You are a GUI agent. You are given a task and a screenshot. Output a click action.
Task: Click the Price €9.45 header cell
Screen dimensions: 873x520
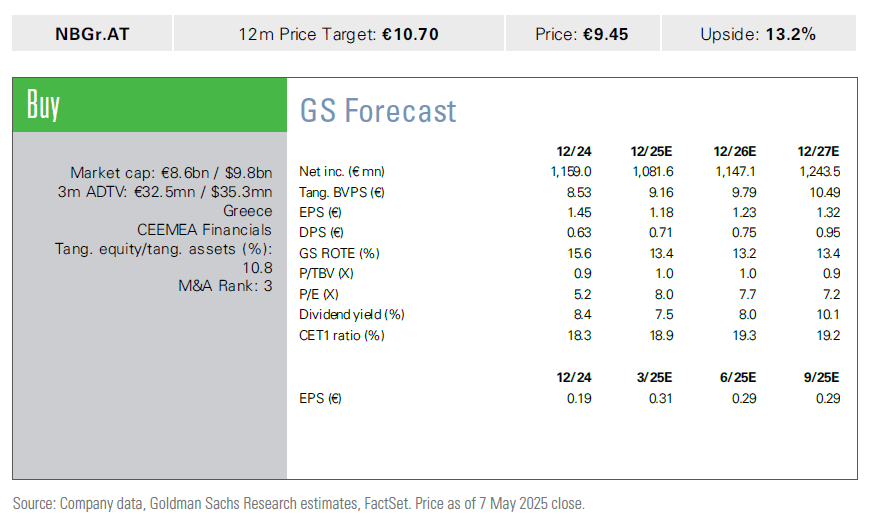(581, 34)
